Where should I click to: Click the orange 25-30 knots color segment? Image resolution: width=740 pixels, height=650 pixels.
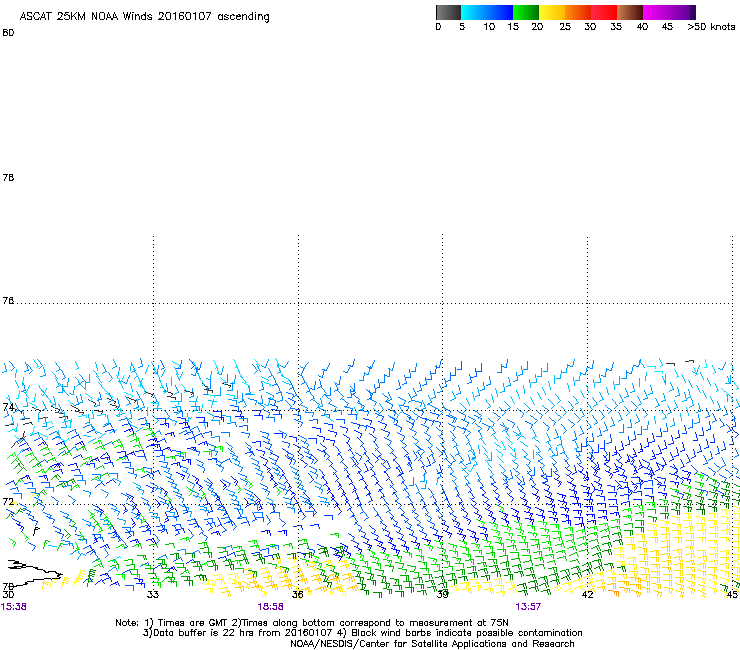578,12
